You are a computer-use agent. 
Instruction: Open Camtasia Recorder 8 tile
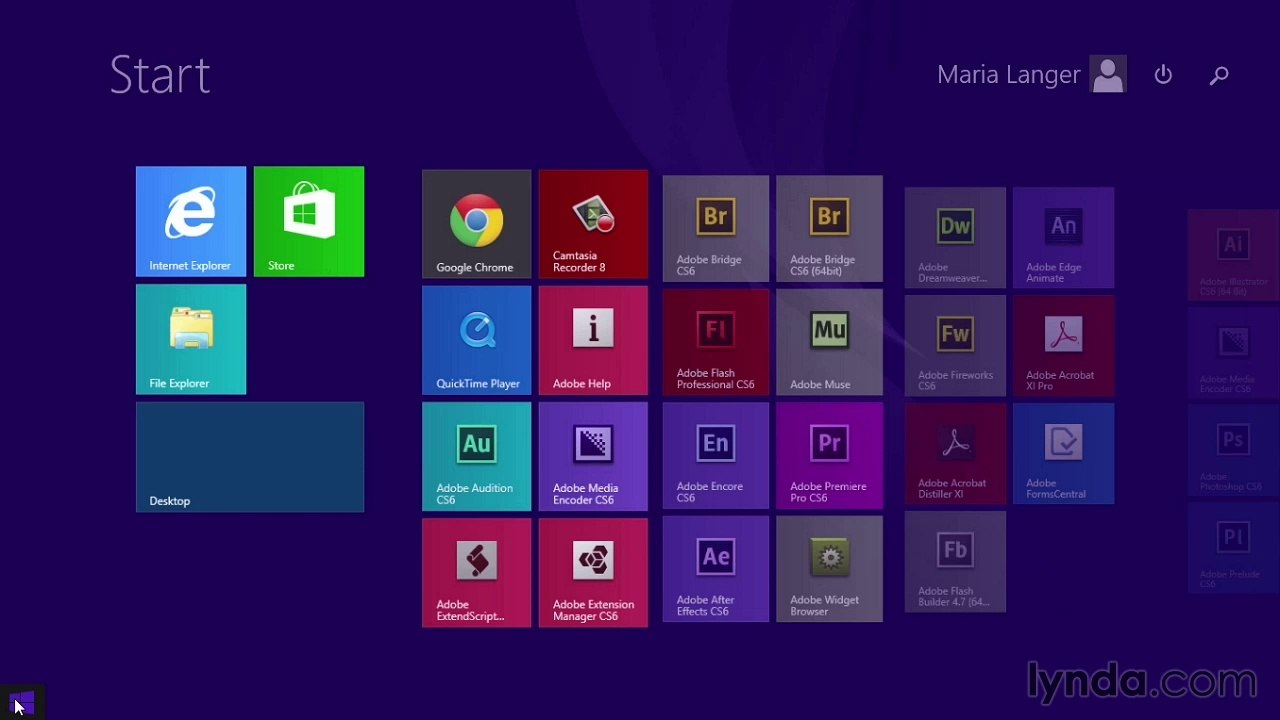click(x=593, y=224)
